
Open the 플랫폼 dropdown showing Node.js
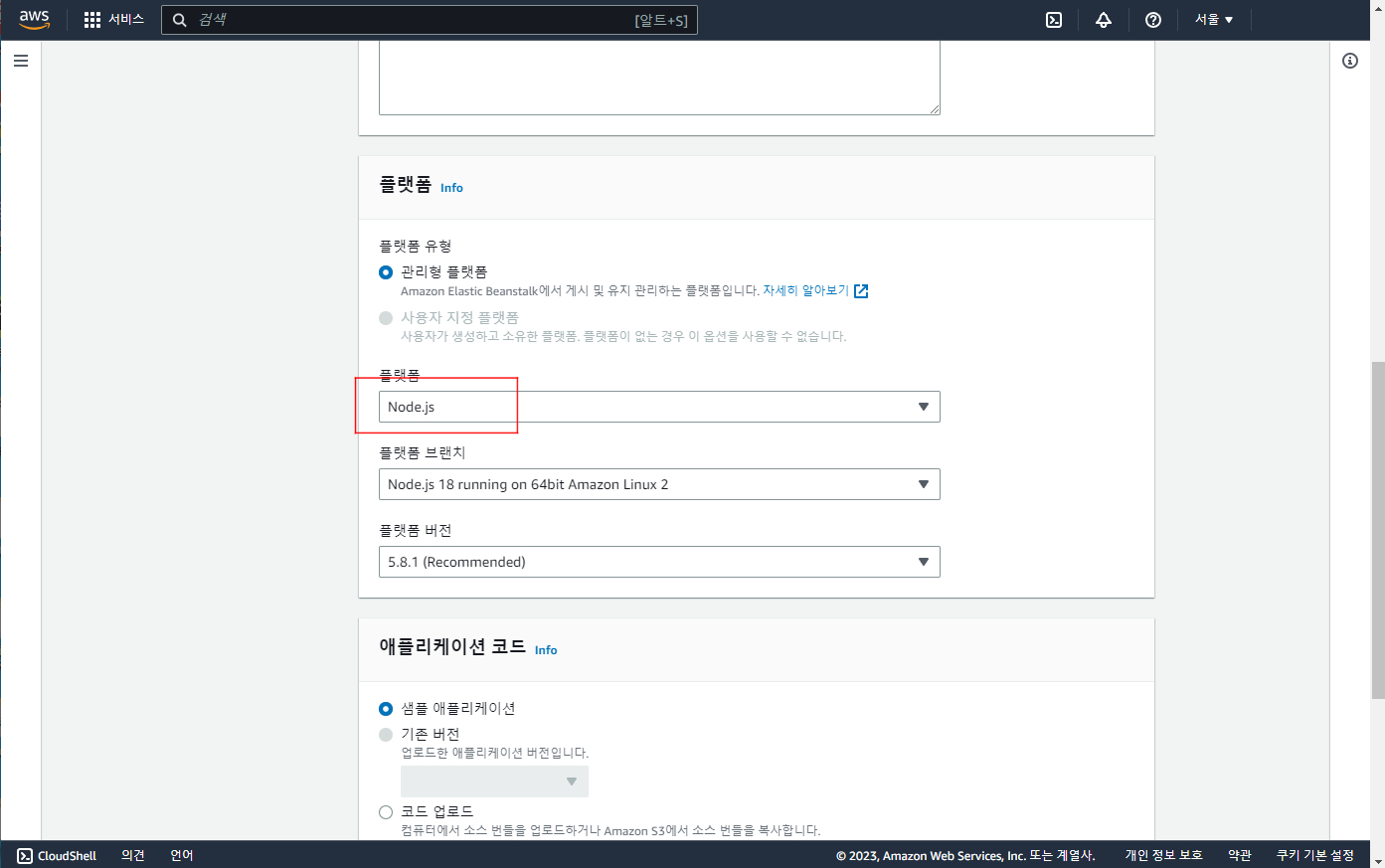[659, 407]
